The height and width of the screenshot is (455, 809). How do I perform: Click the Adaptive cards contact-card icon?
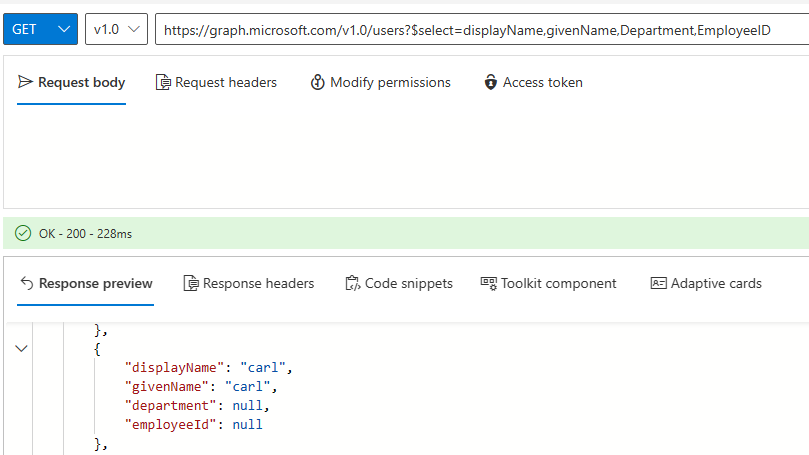(x=658, y=283)
